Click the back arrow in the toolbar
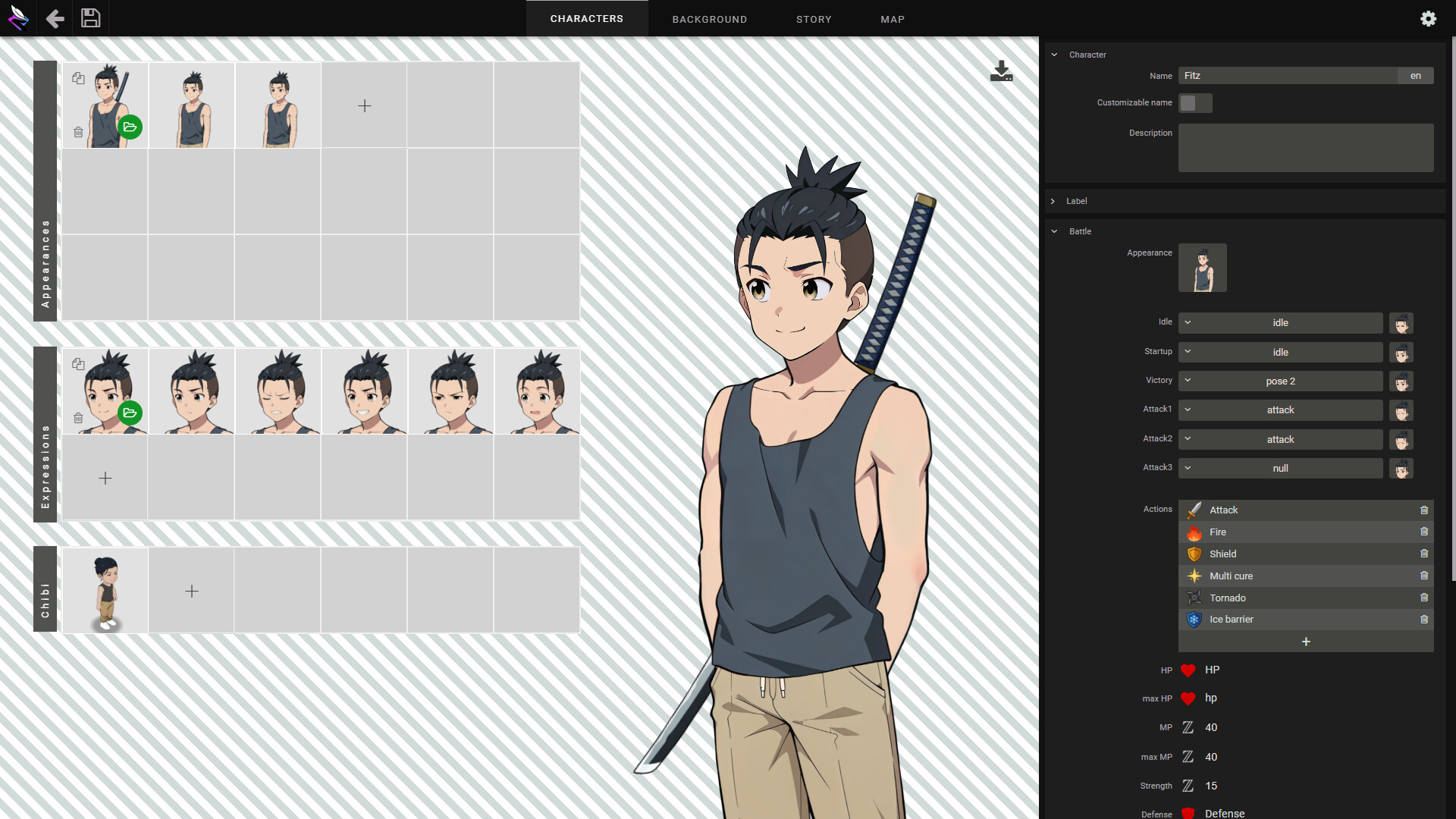The image size is (1456, 819). coord(54,18)
